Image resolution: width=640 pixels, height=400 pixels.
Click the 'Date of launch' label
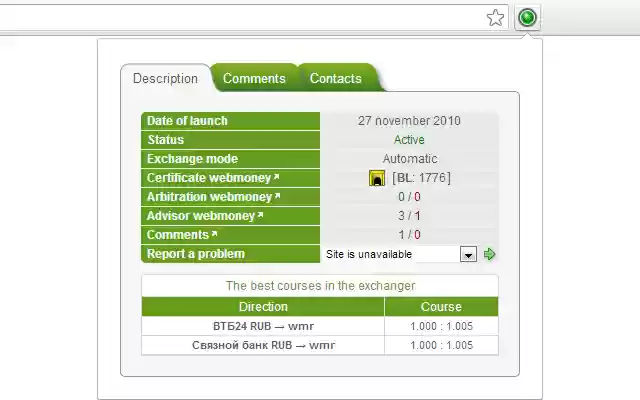click(x=187, y=121)
